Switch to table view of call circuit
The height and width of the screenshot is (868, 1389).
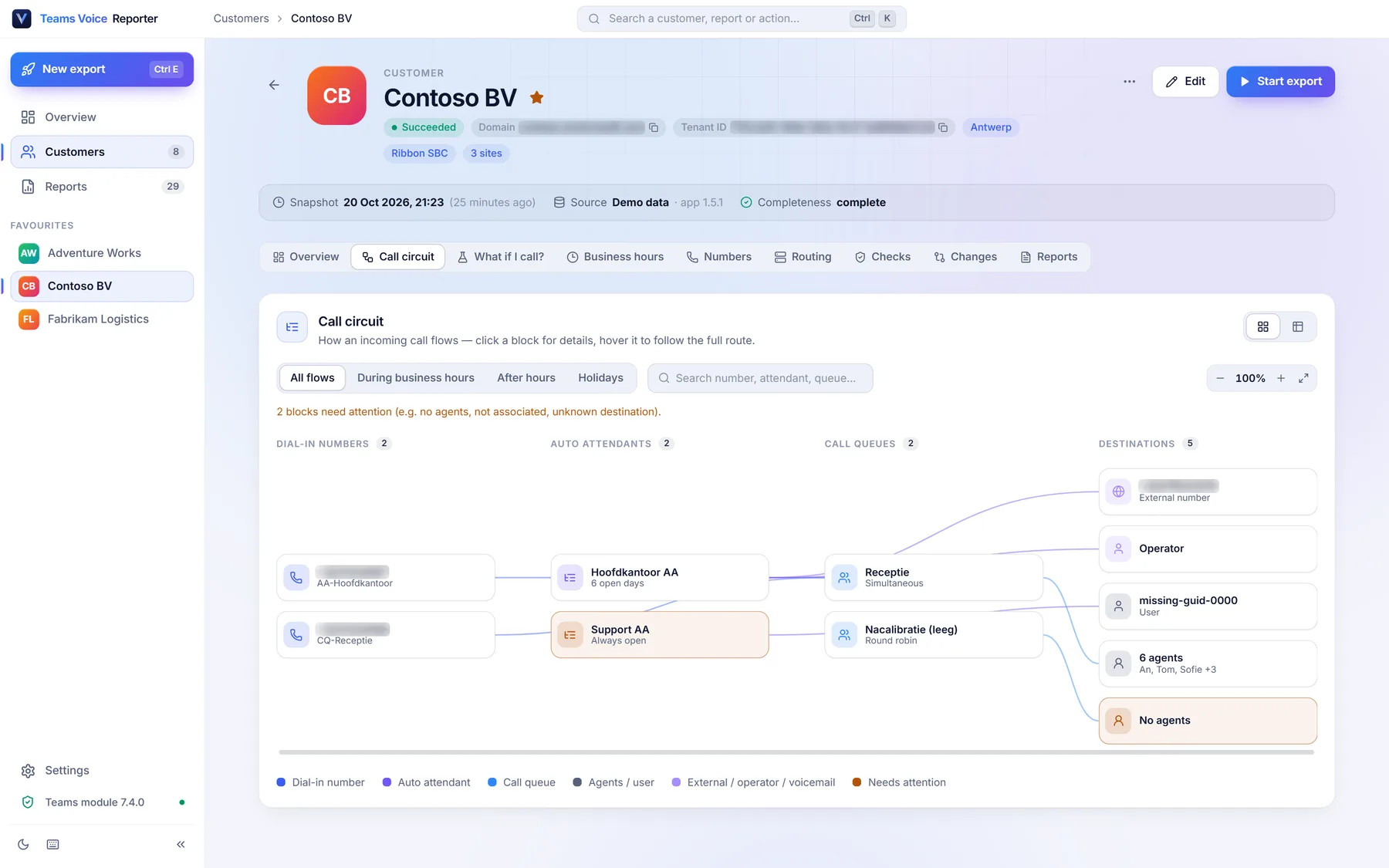pyautogui.click(x=1298, y=327)
